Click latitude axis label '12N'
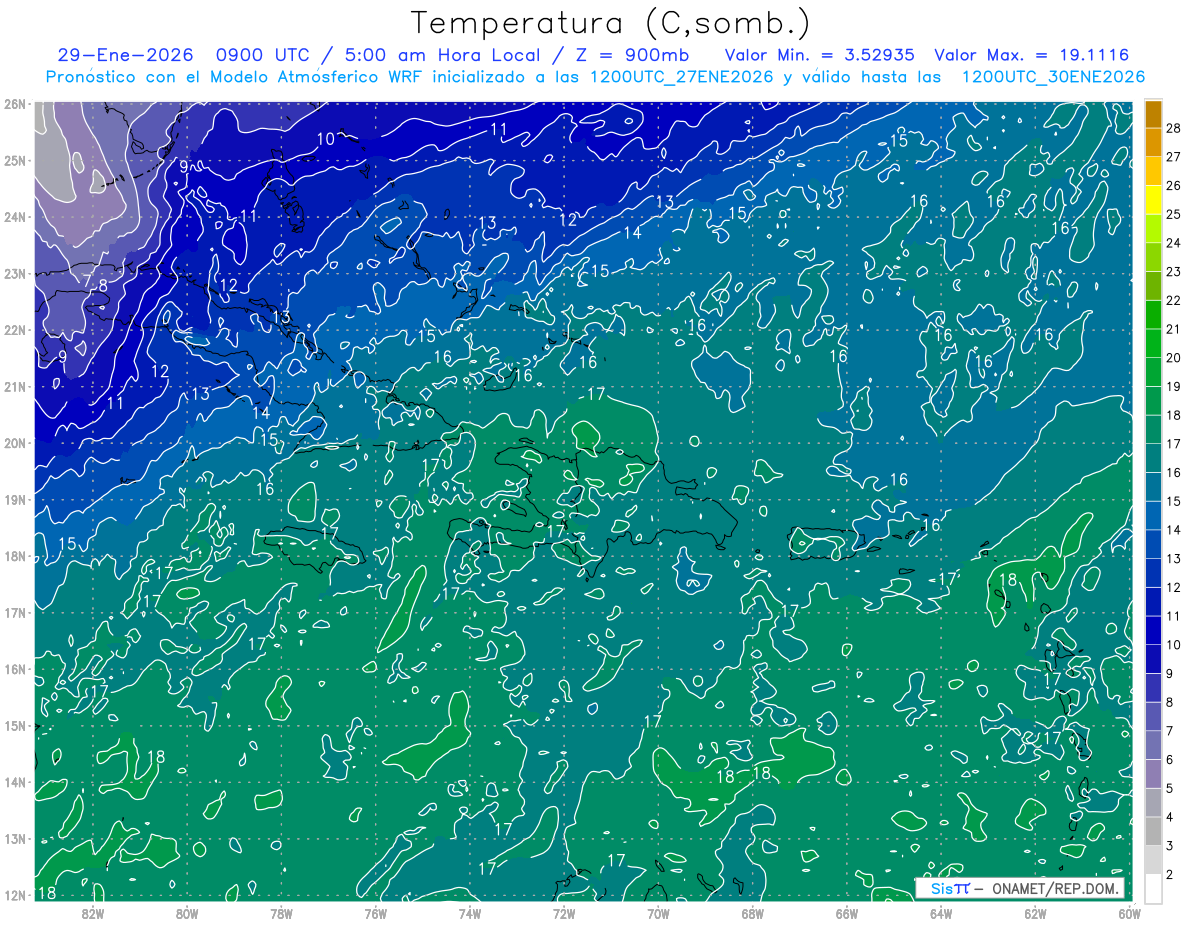This screenshot has height=927, width=1200. (14, 895)
